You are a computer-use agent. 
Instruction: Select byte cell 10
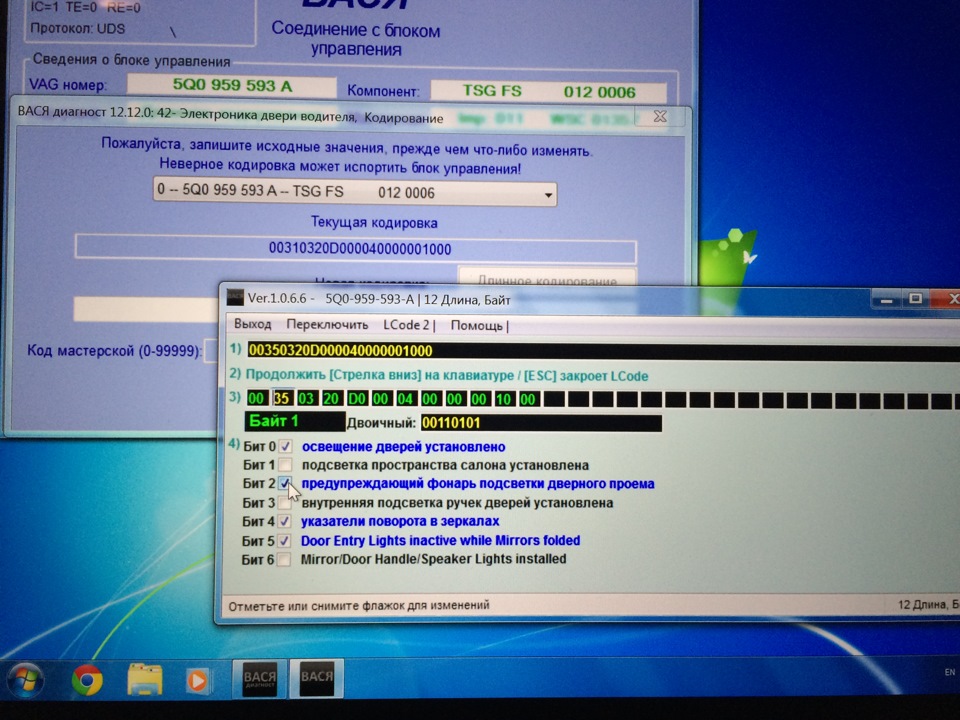(x=503, y=399)
